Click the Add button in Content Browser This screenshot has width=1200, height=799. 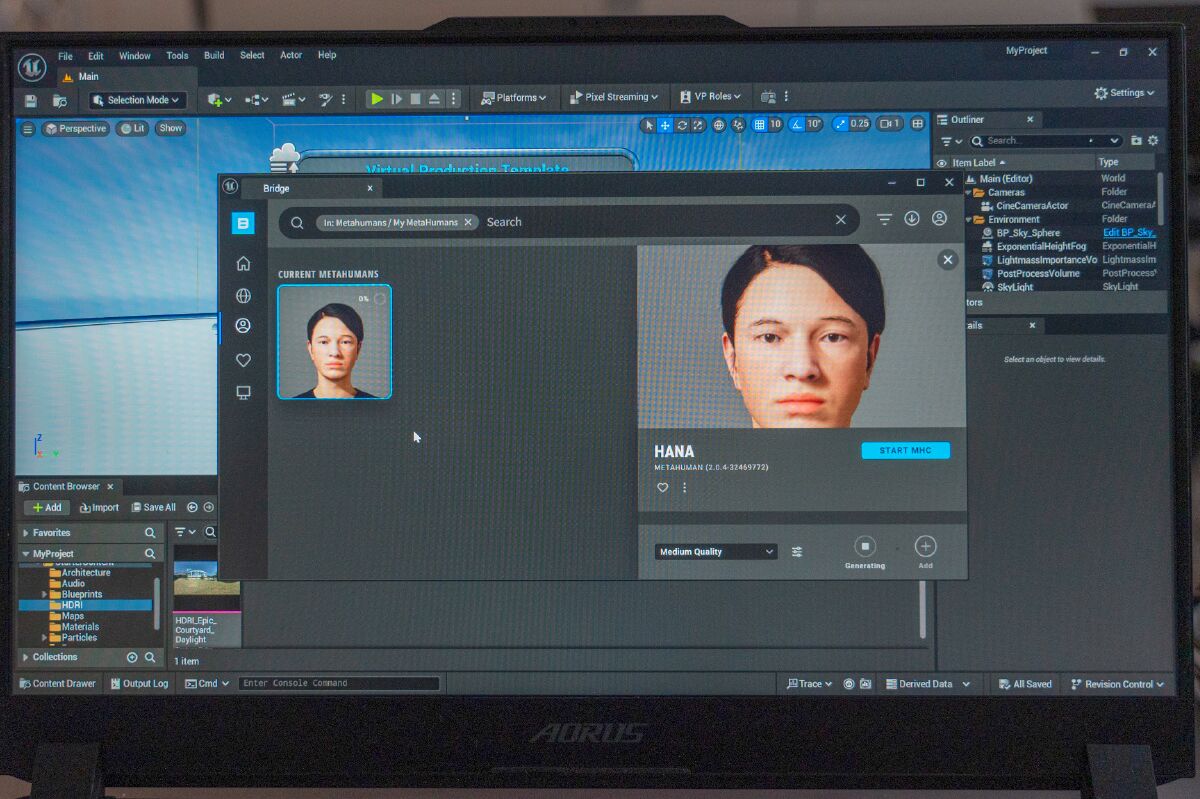coord(46,507)
